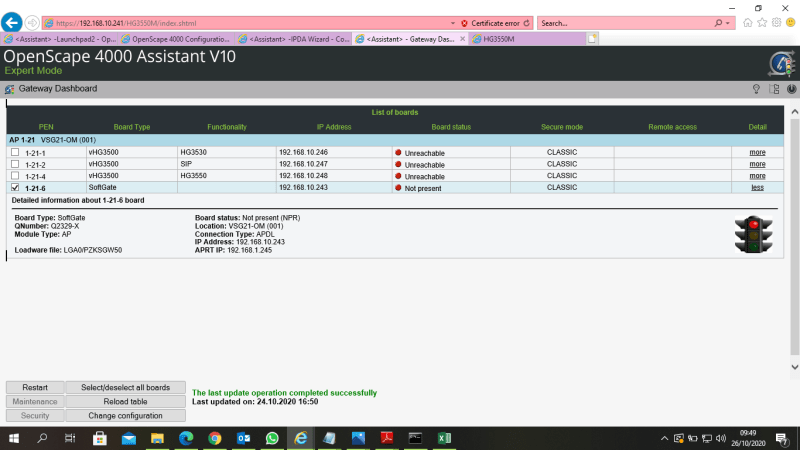Click the OpenScape Assistant logo icon
This screenshot has width=800, height=450.
(x=782, y=64)
